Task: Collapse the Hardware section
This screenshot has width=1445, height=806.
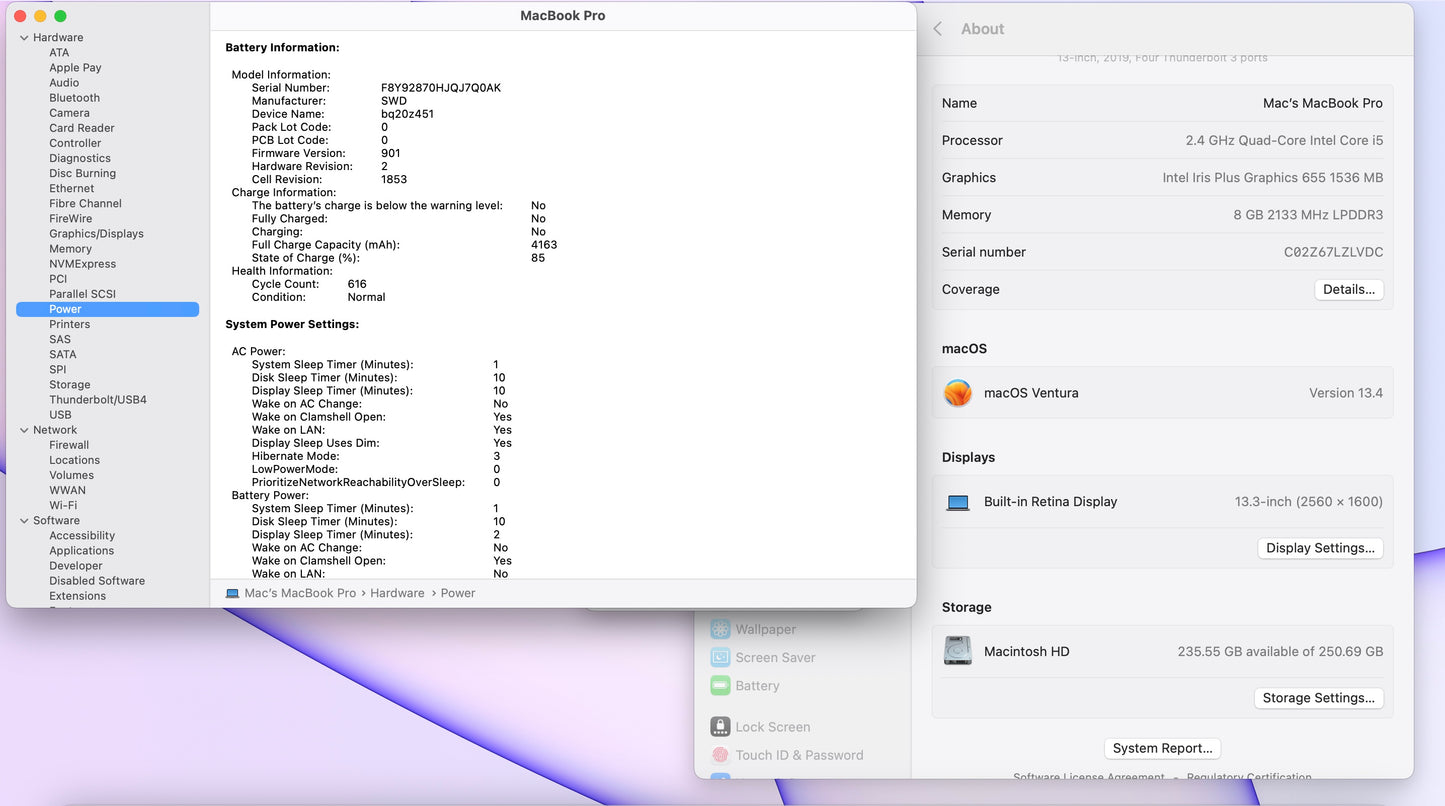Action: (24, 38)
